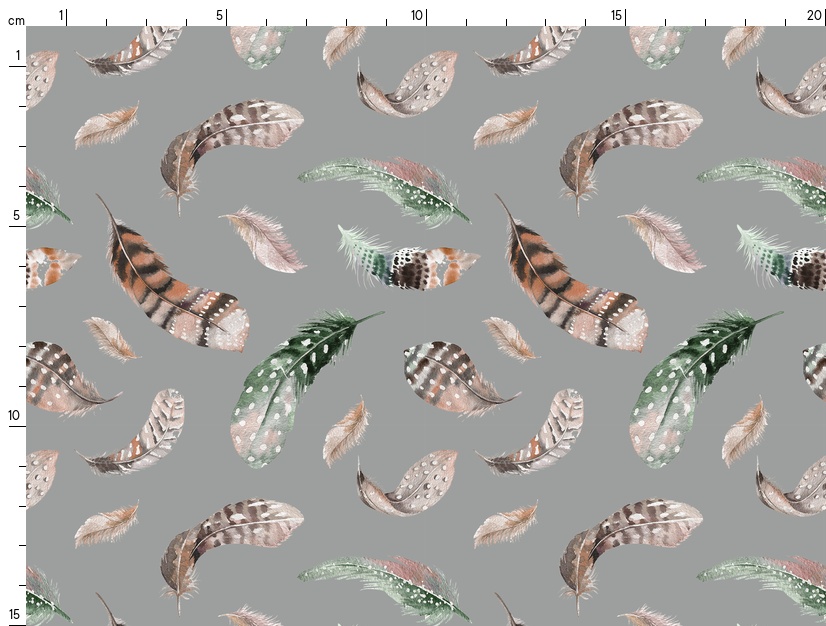The image size is (826, 626).
Task: Click the 5 mark on the left ruler
Action: point(15,216)
